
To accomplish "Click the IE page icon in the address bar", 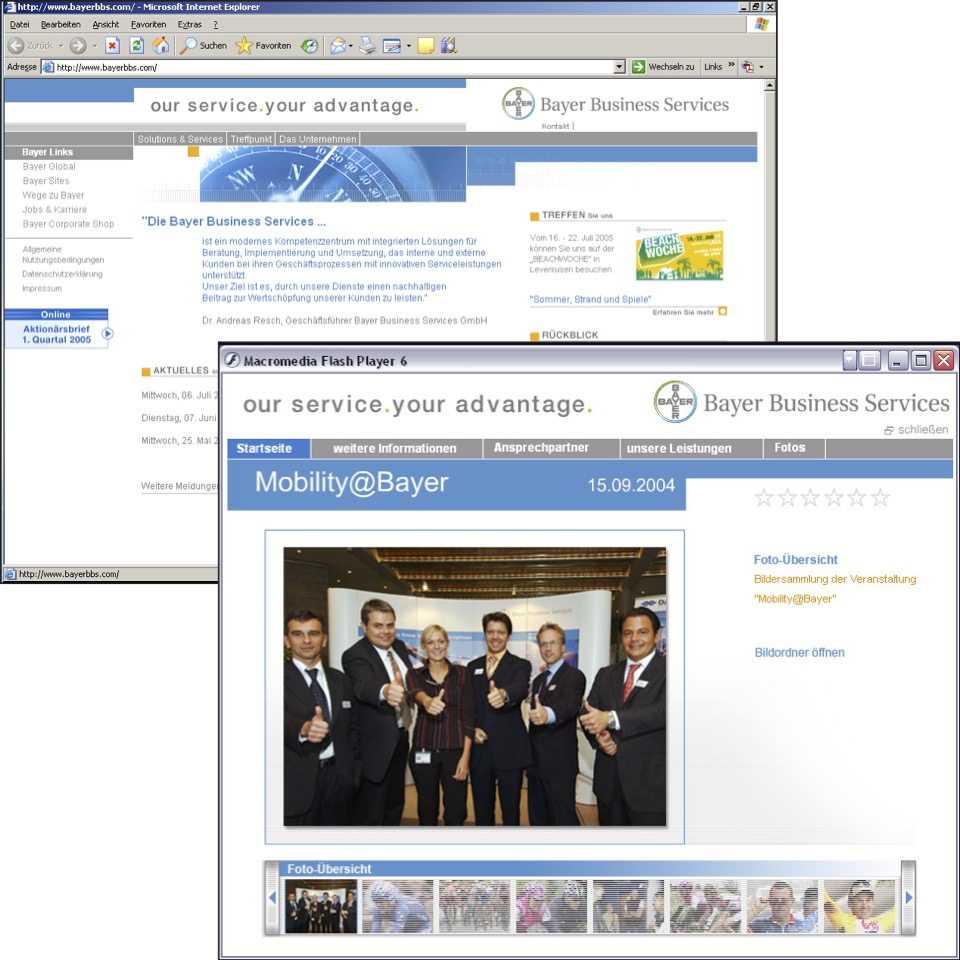I will click(x=48, y=67).
